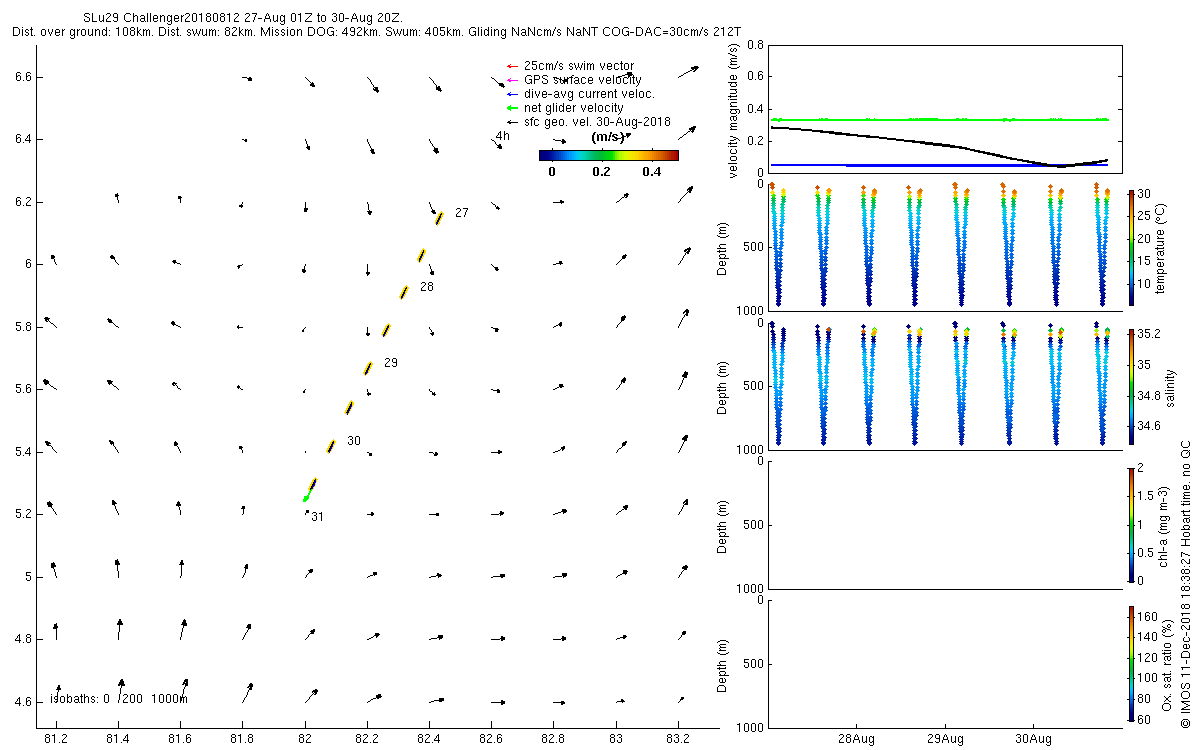The height and width of the screenshot is (750, 1200).
Task: Click the green glider arrowhead near label 31
Action: point(306,497)
